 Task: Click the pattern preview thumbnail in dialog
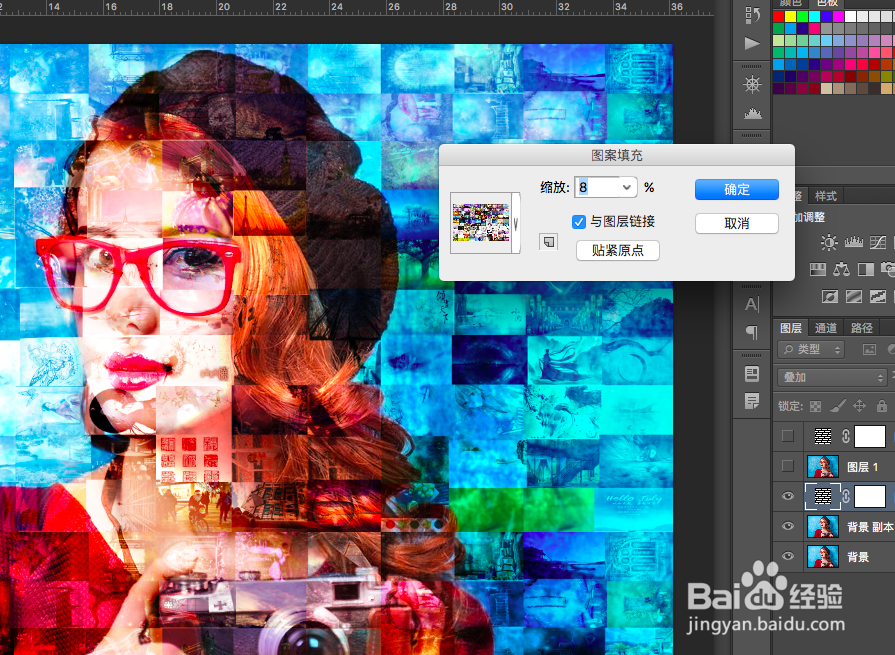(x=481, y=223)
